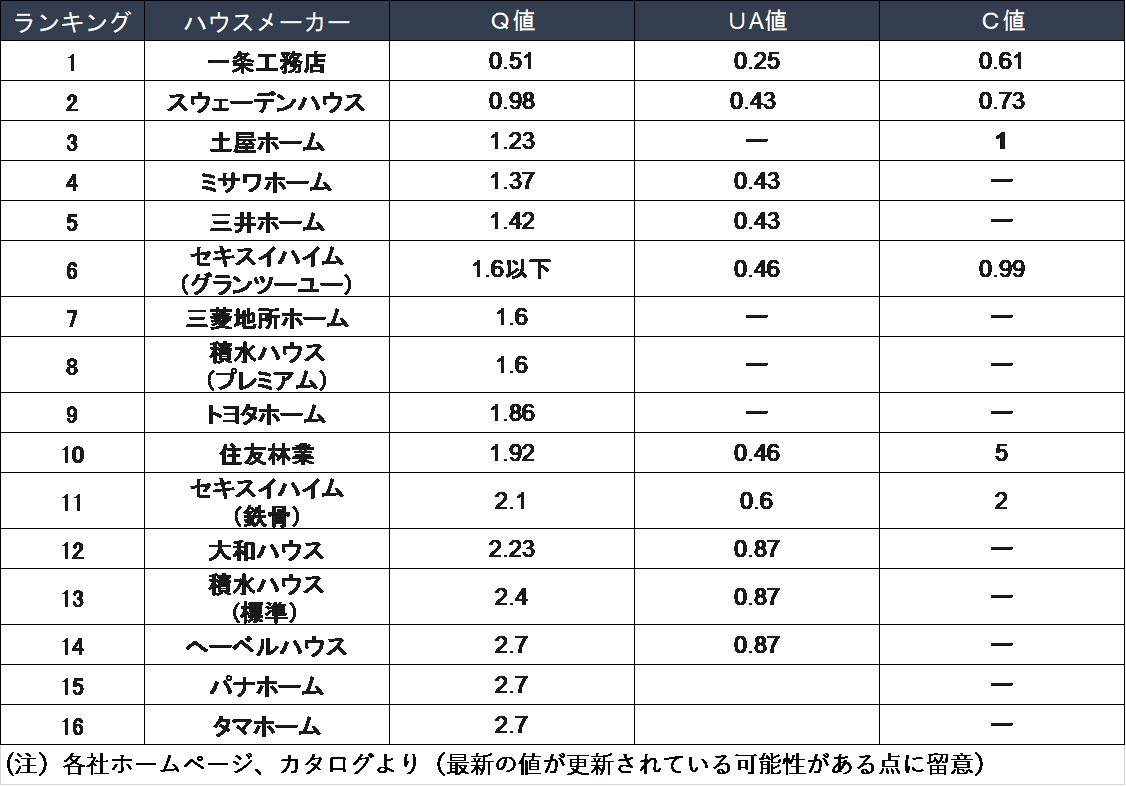Select the 積水ハウス (標準) cell

tap(267, 597)
